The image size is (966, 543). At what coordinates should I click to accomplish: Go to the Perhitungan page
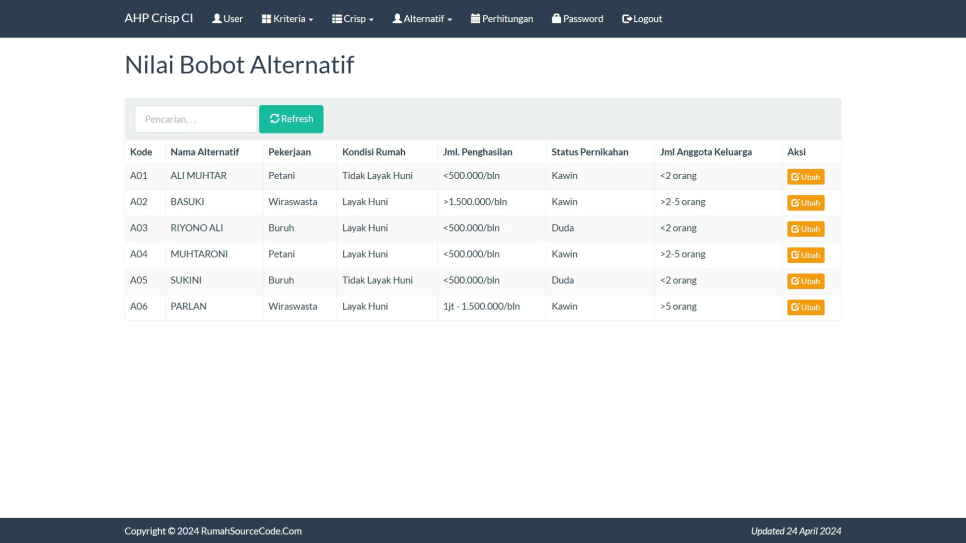(502, 19)
